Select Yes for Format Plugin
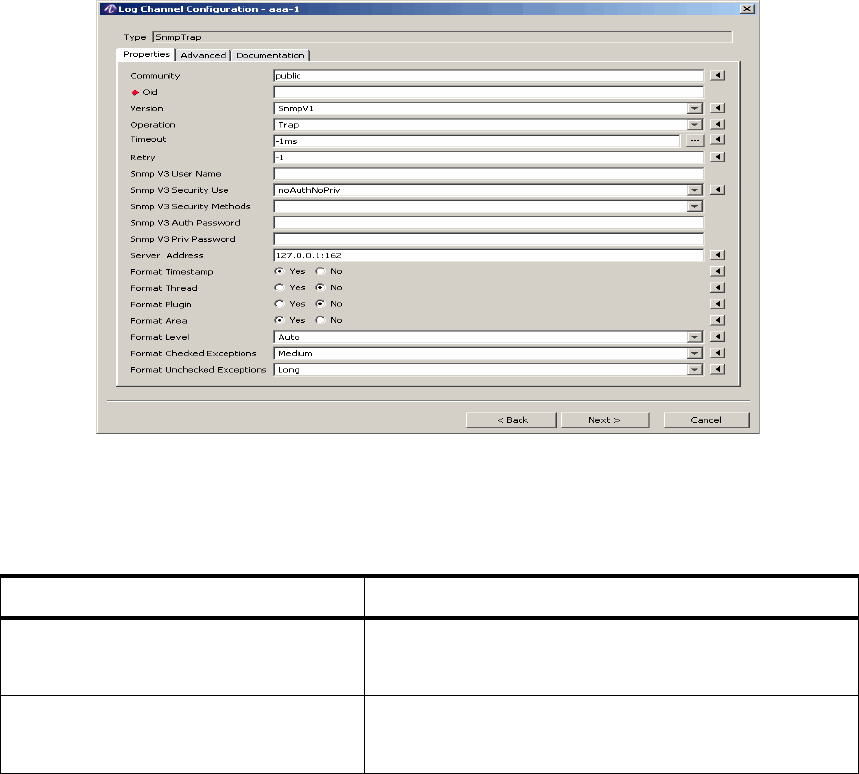 click(280, 304)
